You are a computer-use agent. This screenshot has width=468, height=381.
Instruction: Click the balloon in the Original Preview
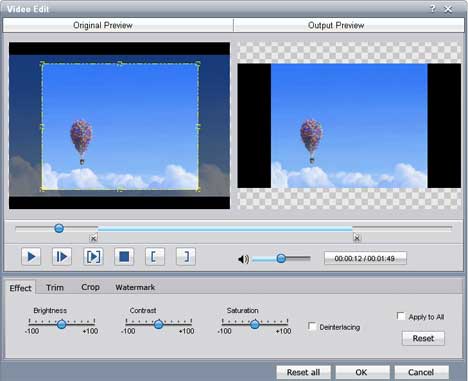[81, 142]
